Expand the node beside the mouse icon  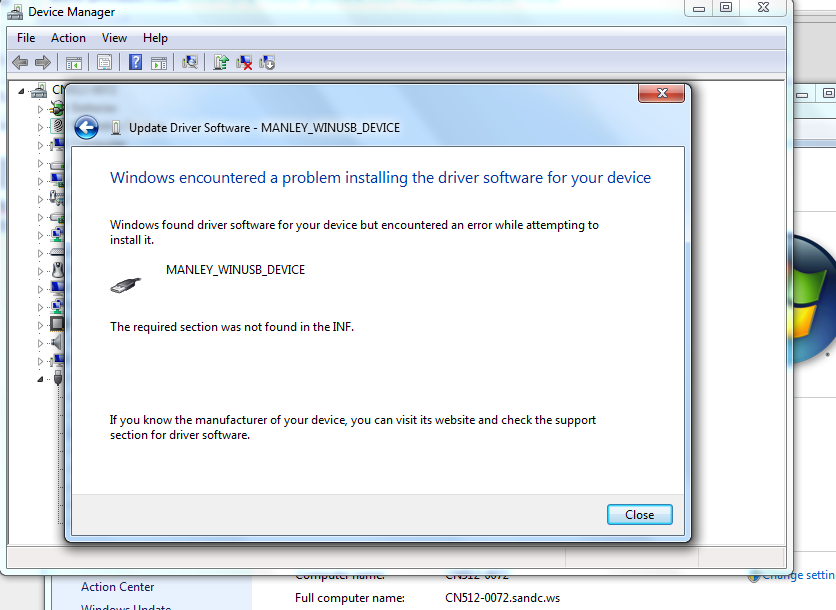click(x=40, y=271)
